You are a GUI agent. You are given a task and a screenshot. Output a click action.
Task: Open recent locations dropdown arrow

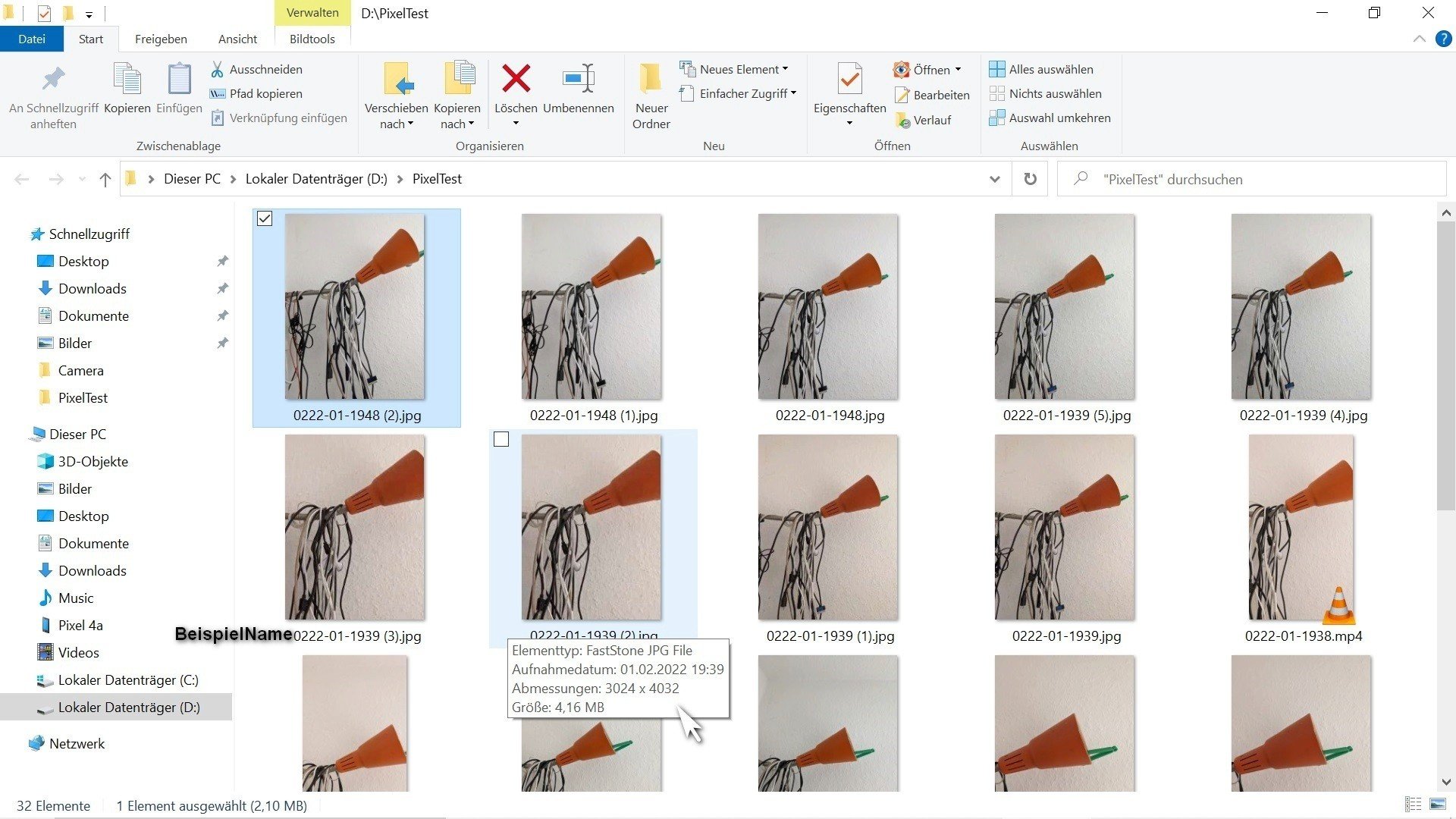point(82,180)
